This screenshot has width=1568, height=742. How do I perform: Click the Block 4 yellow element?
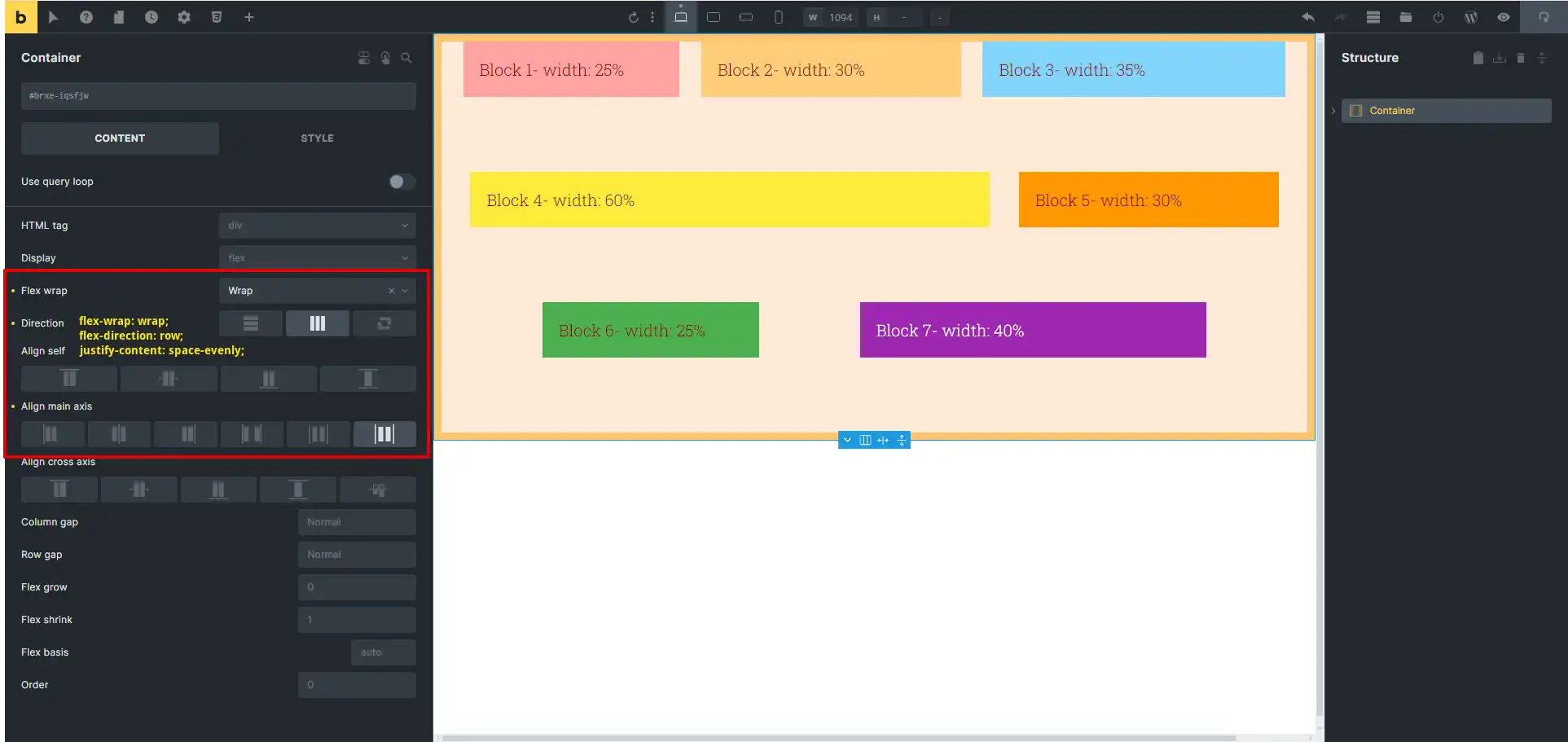click(x=729, y=200)
